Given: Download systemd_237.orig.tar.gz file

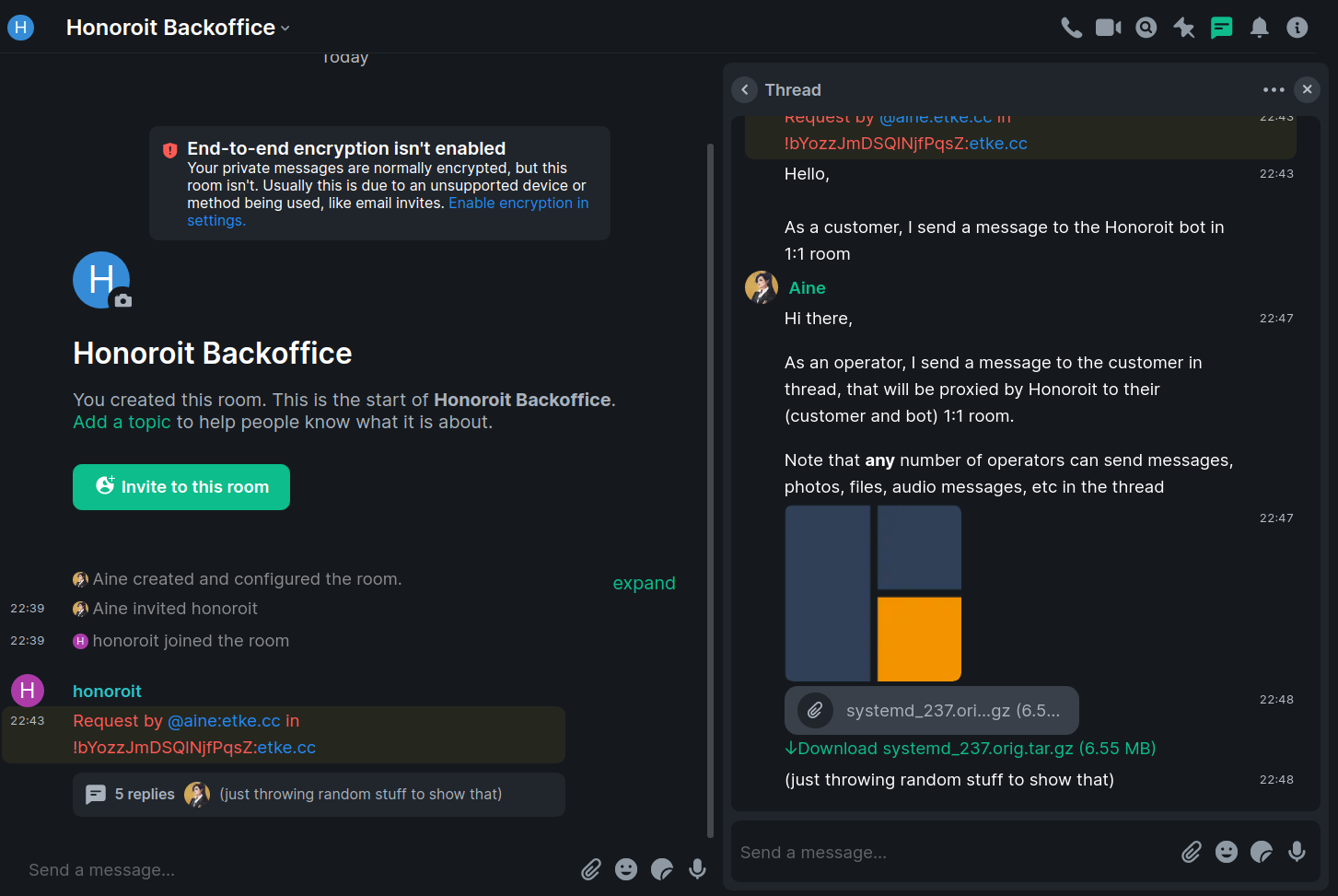Looking at the screenshot, I should [x=970, y=749].
